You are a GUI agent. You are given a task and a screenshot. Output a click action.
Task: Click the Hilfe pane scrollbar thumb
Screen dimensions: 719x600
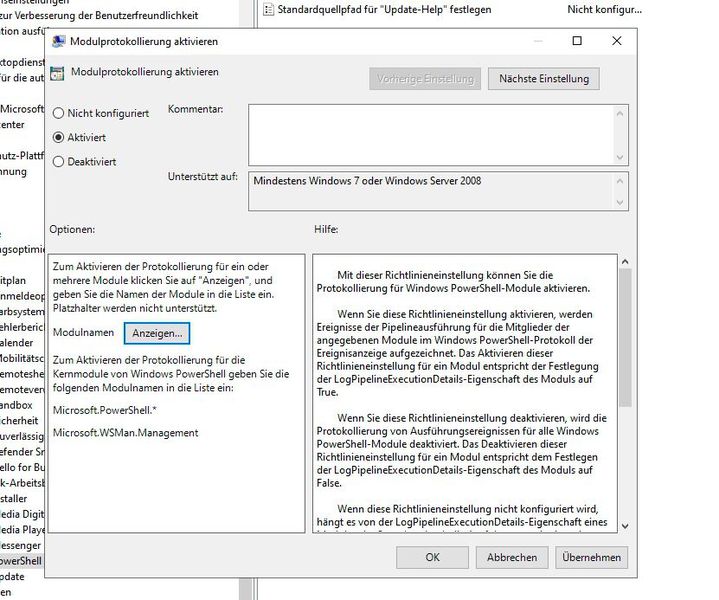(625, 338)
